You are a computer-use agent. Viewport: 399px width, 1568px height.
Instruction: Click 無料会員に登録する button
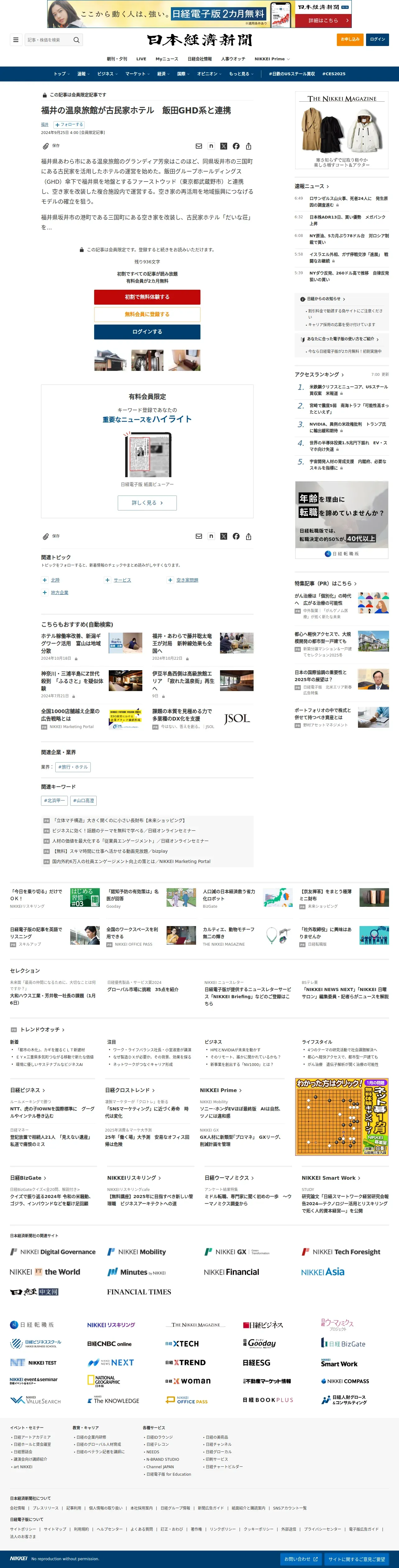pyautogui.click(x=147, y=314)
